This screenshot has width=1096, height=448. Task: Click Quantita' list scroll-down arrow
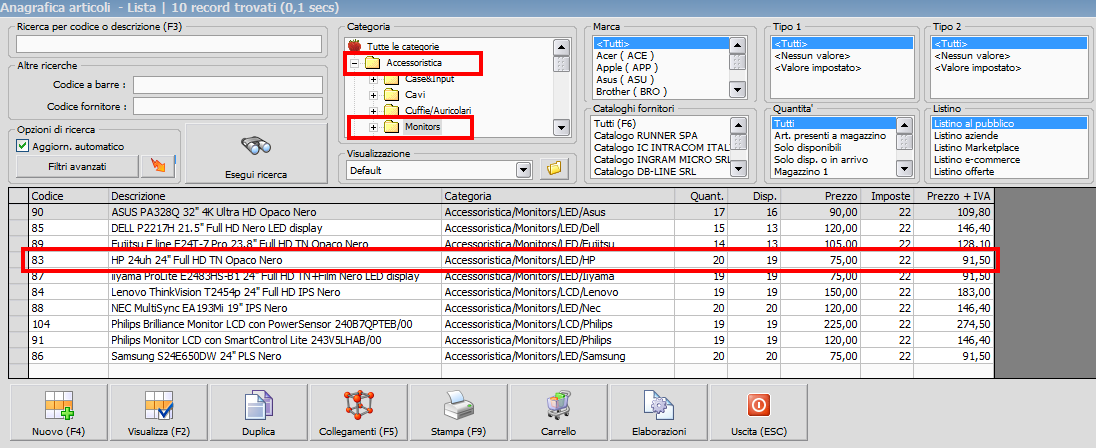(x=904, y=168)
